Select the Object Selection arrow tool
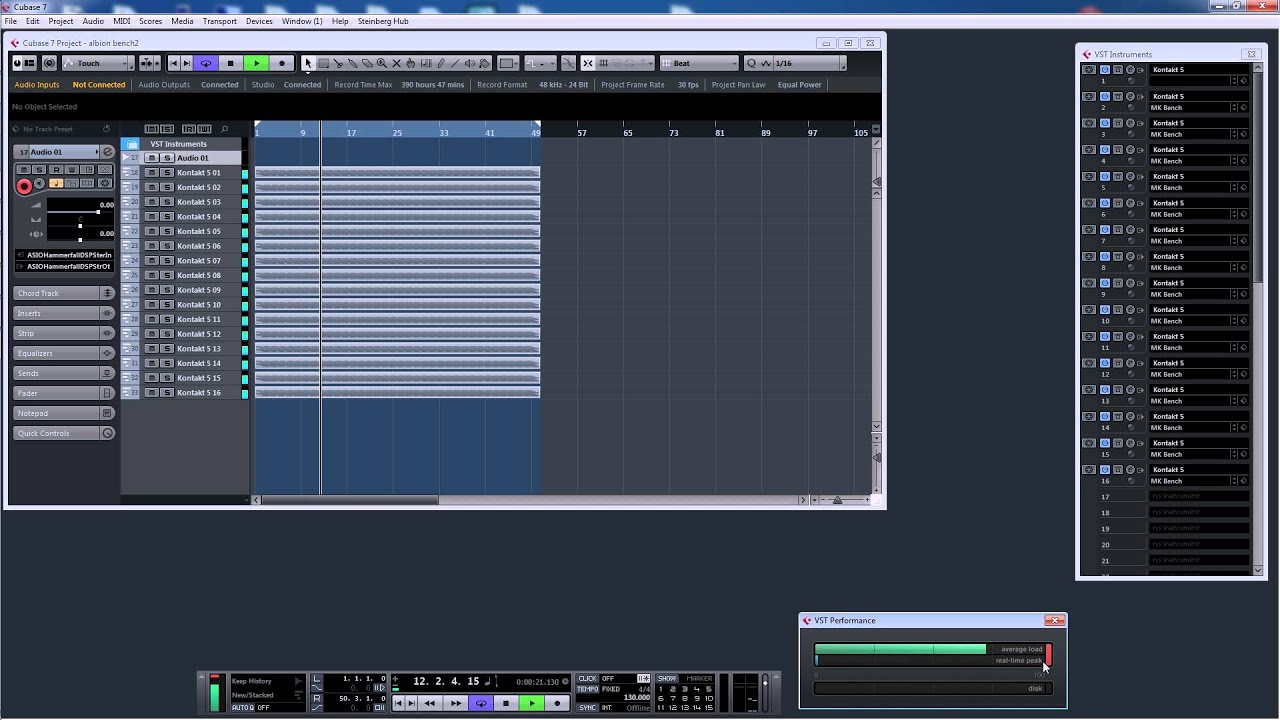The width and height of the screenshot is (1280, 720). point(308,63)
